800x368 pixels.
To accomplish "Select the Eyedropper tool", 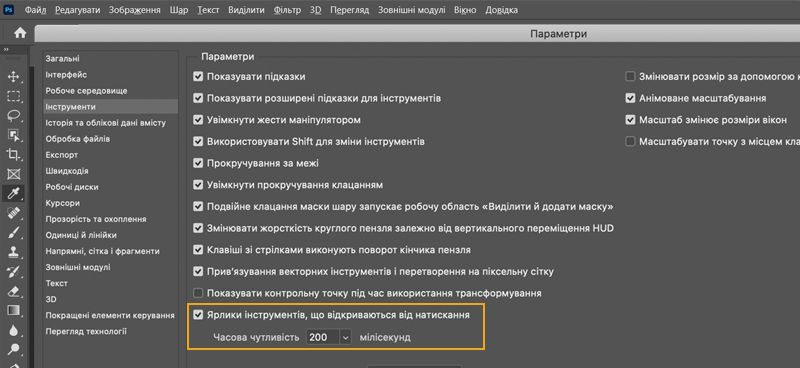I will pos(13,193).
